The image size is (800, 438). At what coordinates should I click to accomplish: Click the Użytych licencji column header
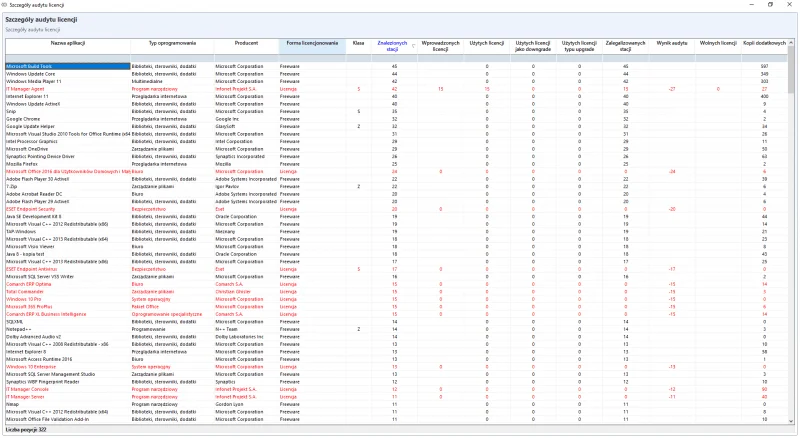487,46
